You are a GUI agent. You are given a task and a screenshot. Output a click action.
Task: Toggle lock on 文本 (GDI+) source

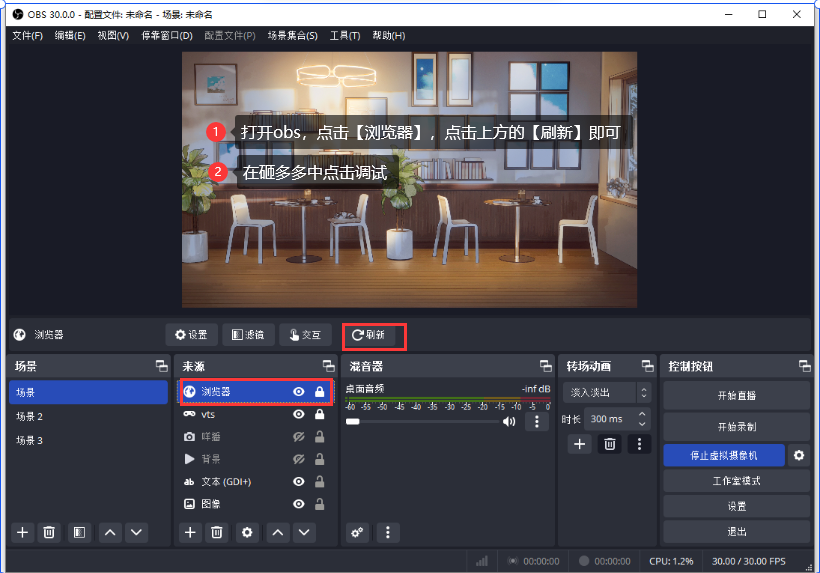[x=320, y=482]
